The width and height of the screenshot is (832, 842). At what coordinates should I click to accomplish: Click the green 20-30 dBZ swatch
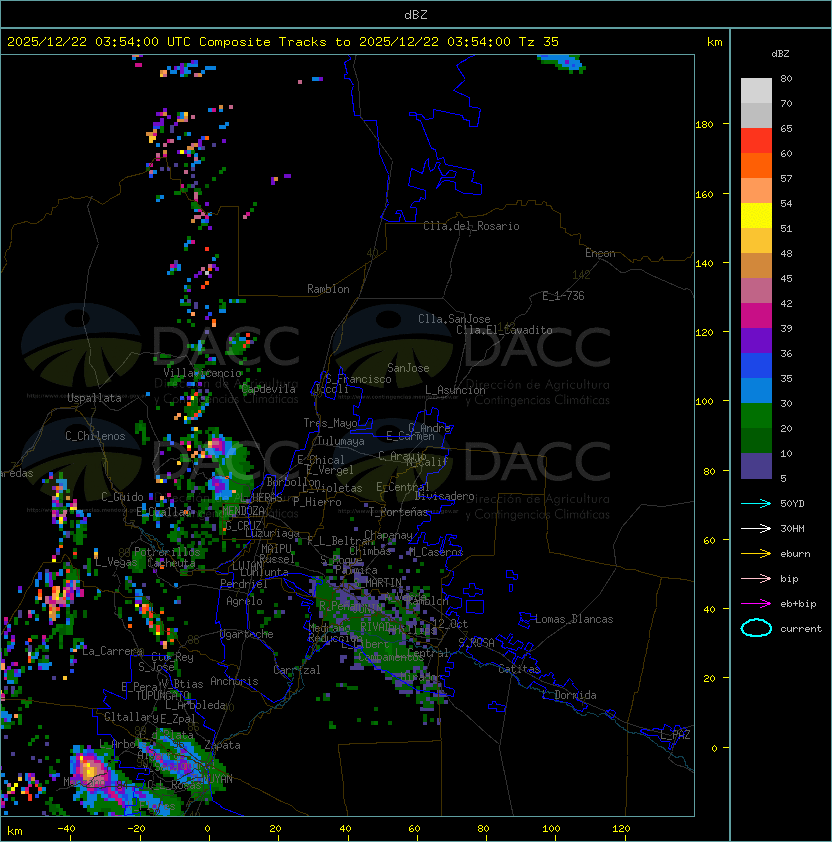756,416
